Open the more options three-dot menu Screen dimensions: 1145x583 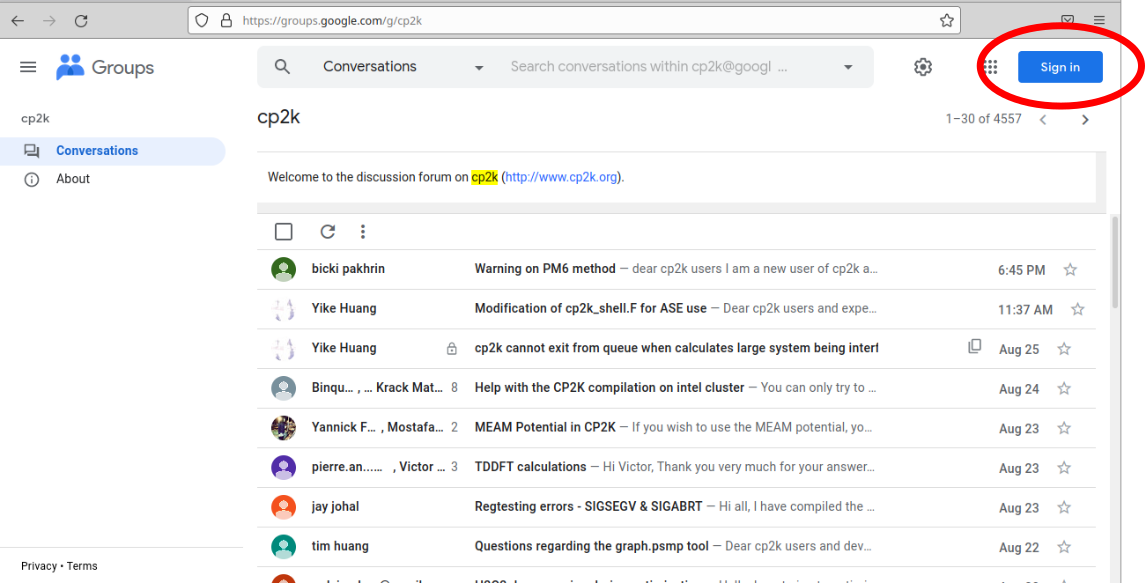[363, 232]
